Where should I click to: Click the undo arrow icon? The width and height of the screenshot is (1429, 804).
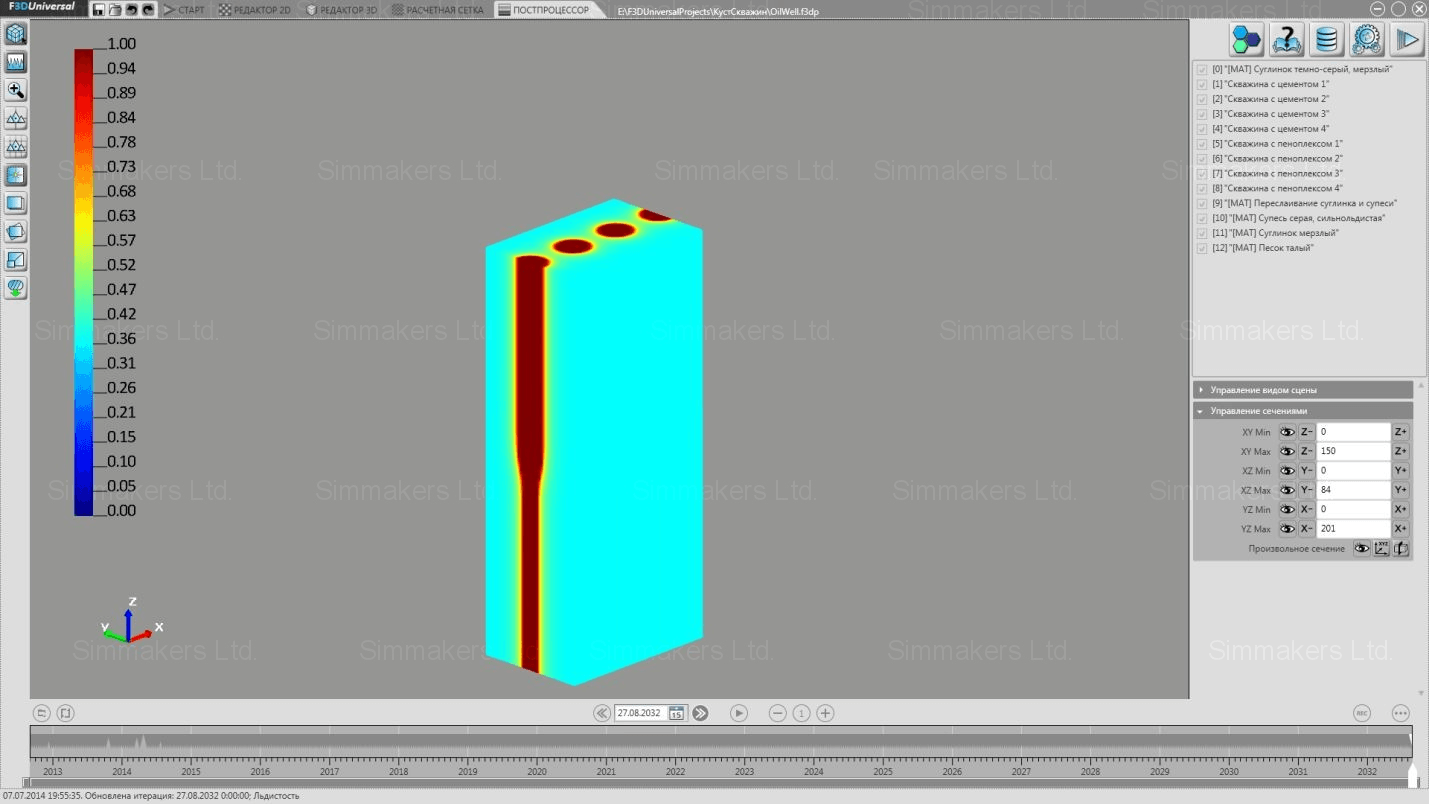(132, 10)
